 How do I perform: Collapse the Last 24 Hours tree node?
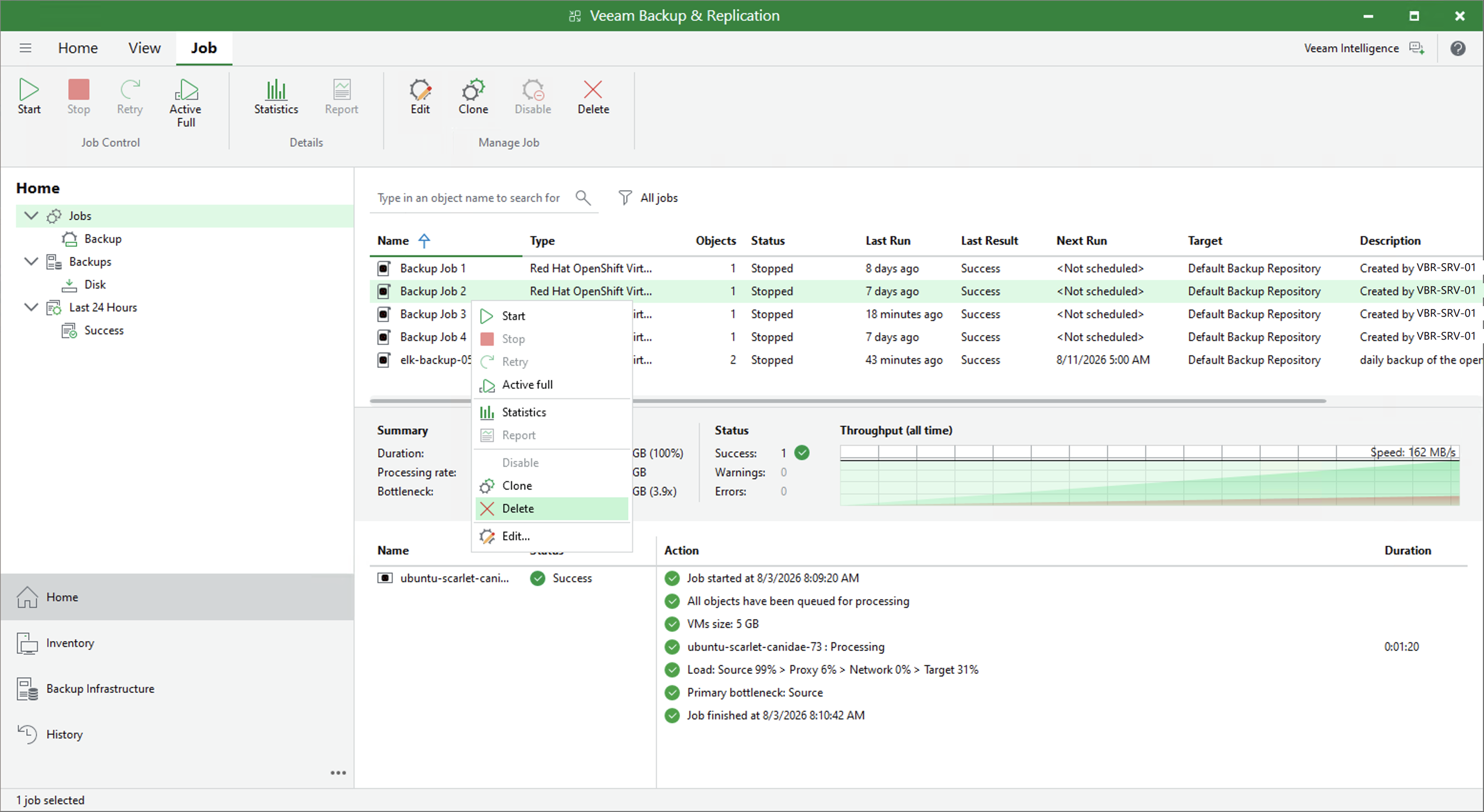(x=31, y=307)
